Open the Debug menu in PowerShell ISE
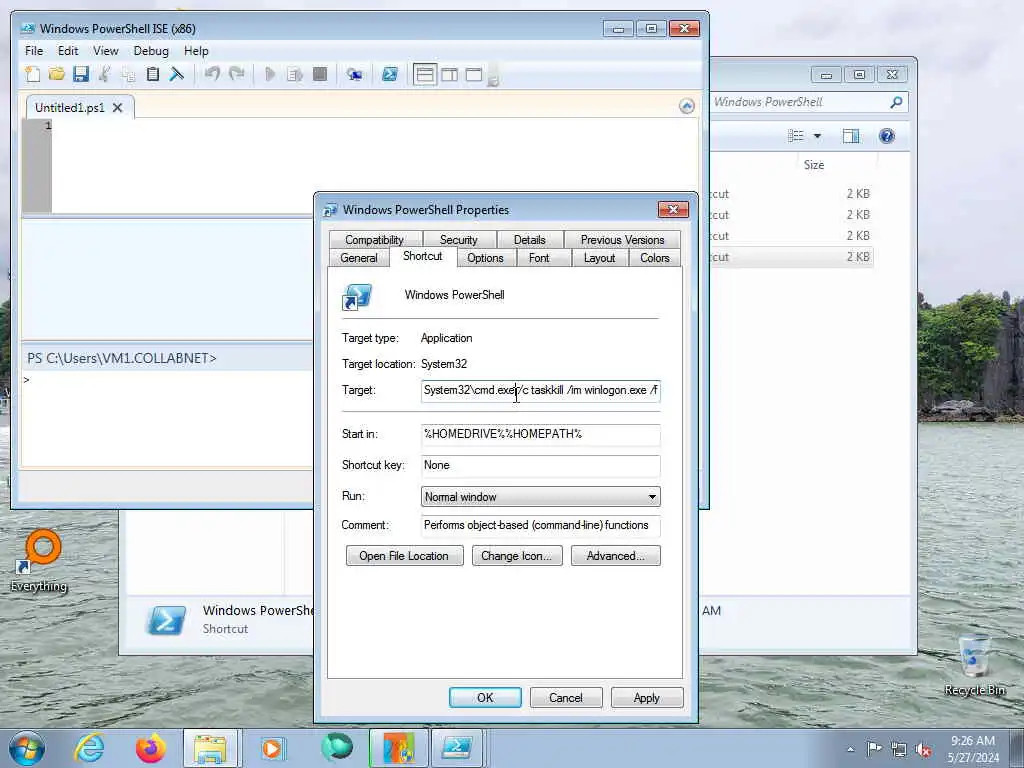1024x768 pixels. pyautogui.click(x=151, y=51)
